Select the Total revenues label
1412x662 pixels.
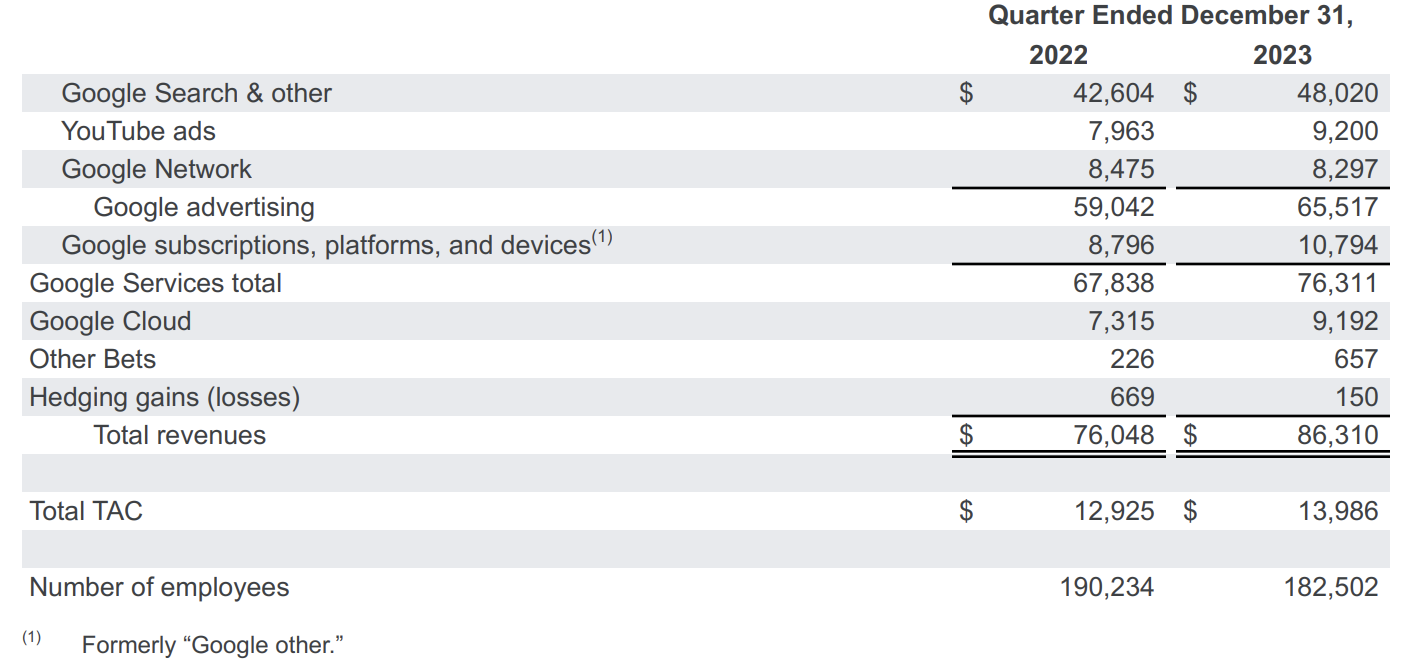(x=180, y=435)
